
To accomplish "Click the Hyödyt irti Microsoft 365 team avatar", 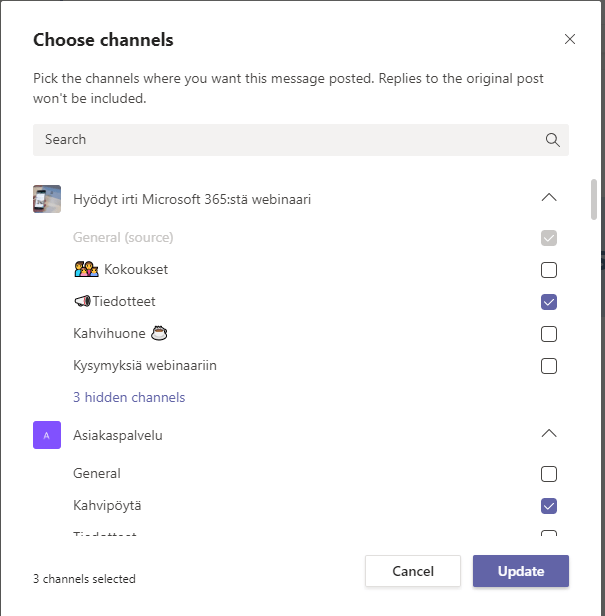I will tap(47, 199).
